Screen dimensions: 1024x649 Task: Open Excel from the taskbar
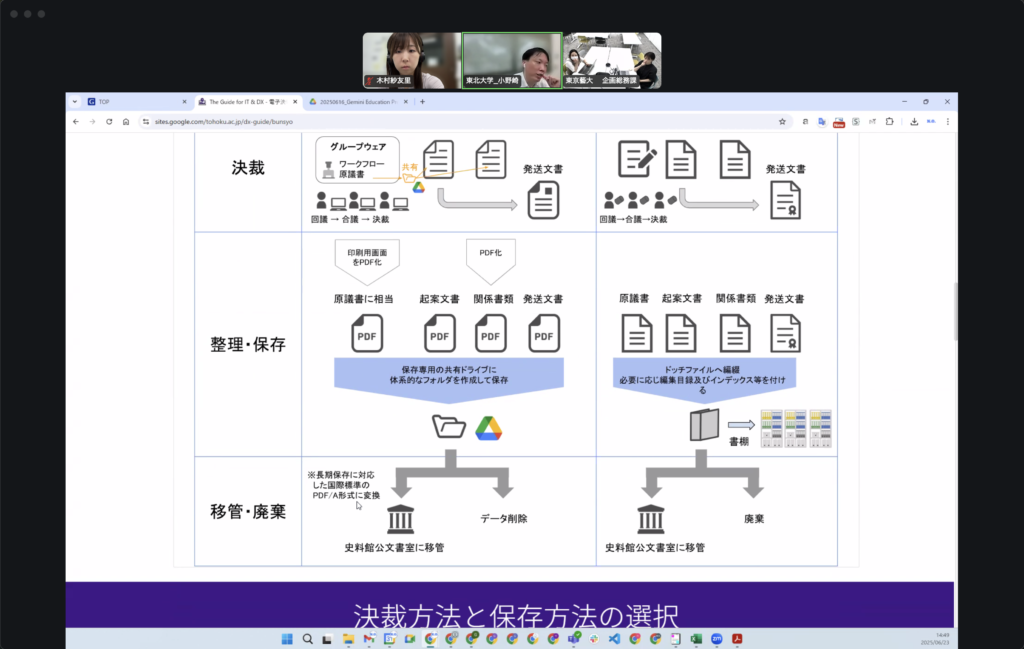(696, 639)
